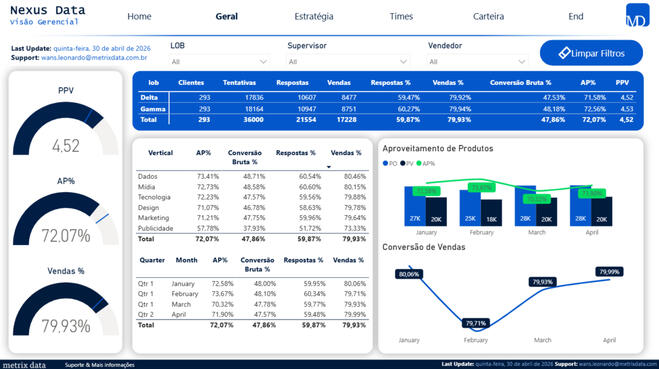
Task: Click the AP% gauge showing 72.07%
Action: 66,219
